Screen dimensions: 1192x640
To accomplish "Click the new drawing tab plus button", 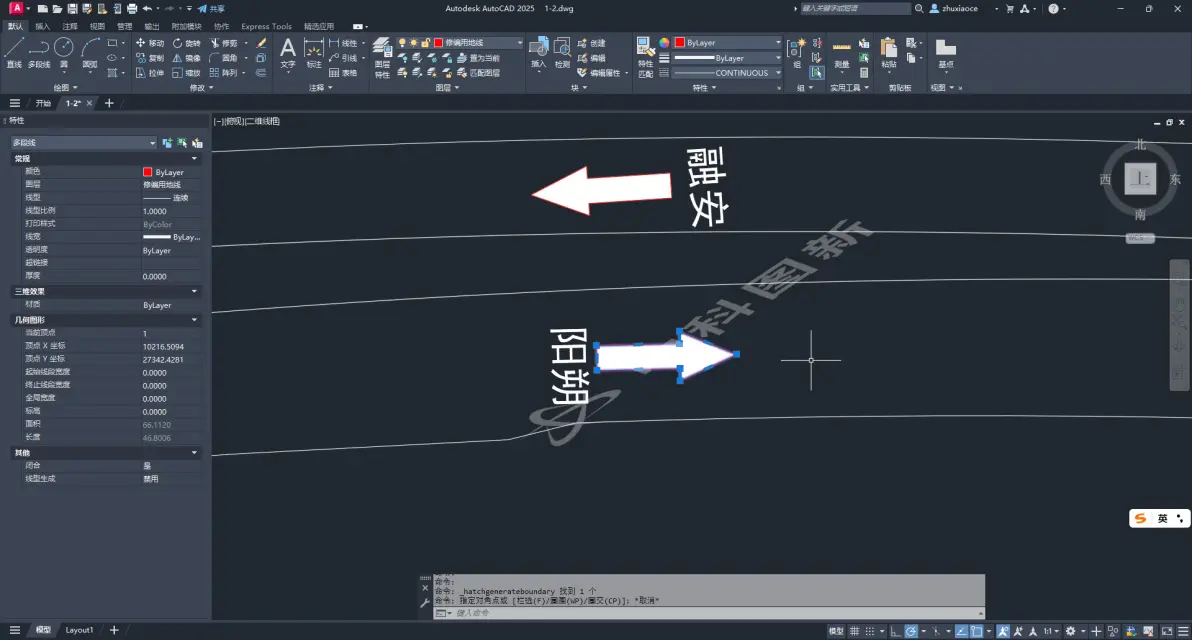I will pos(109,103).
